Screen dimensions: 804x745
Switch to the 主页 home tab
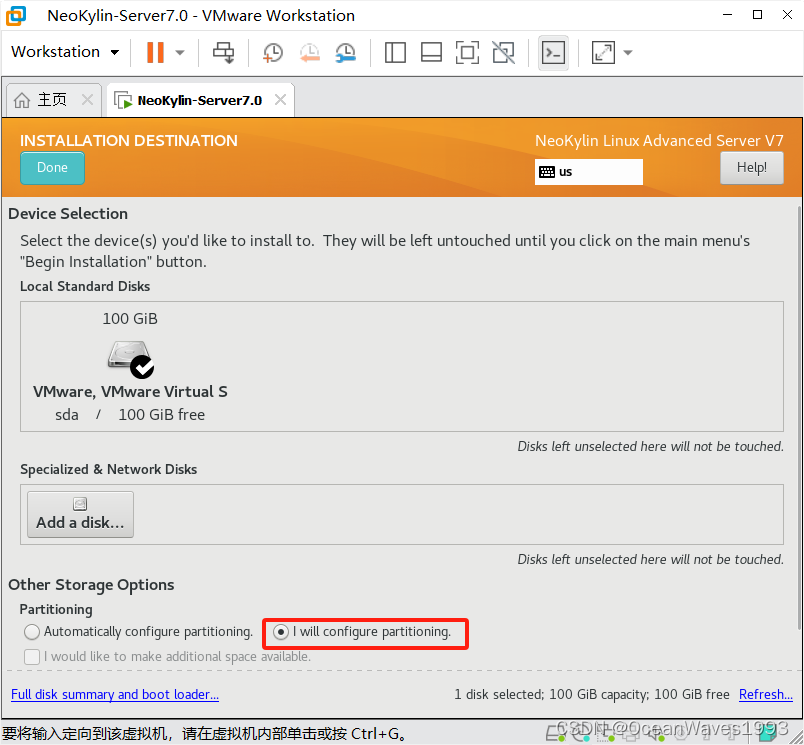[x=52, y=99]
